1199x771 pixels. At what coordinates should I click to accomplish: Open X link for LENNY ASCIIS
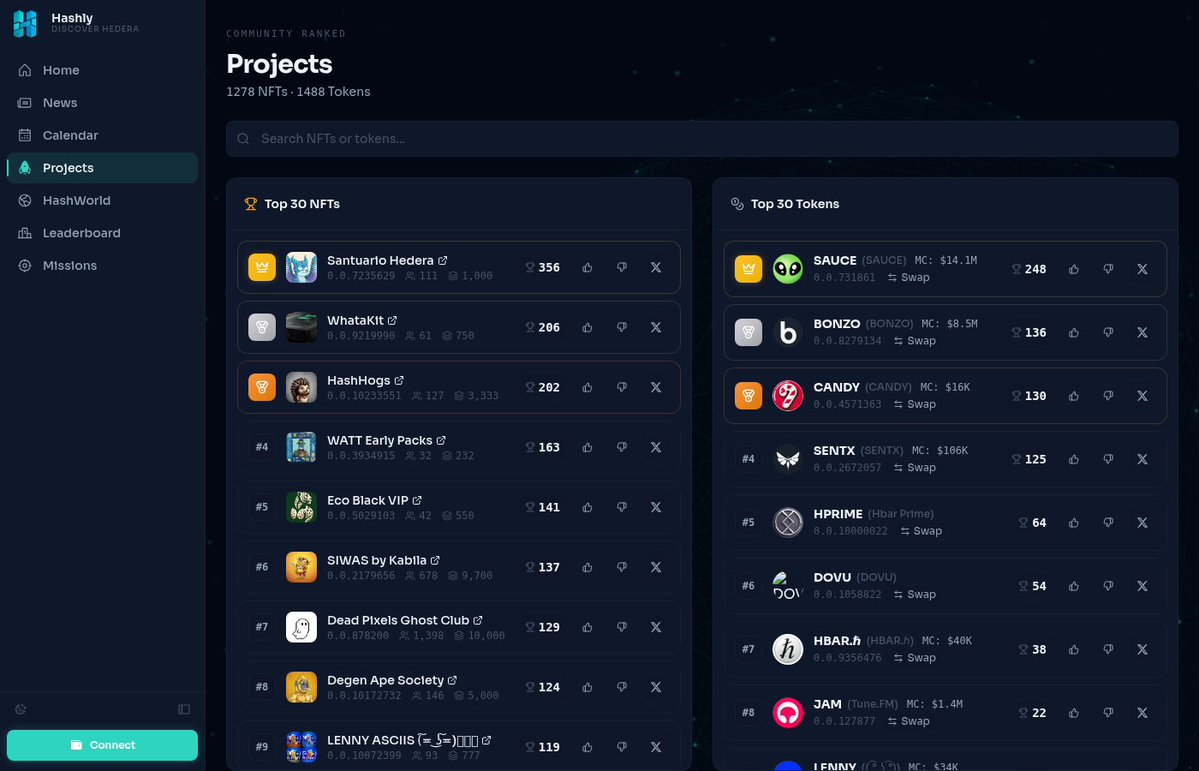coord(656,747)
